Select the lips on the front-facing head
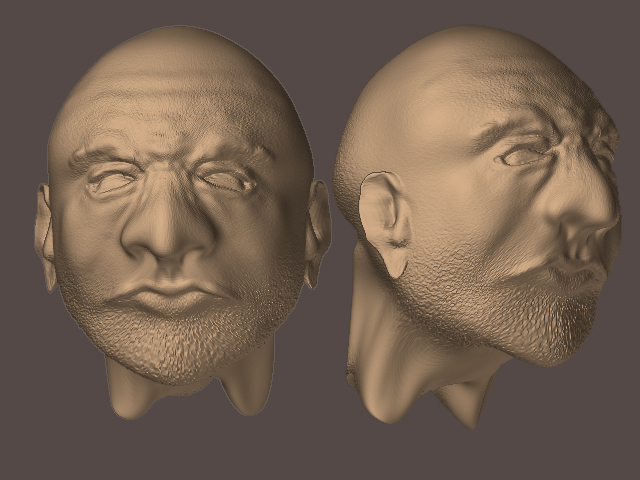640x480 pixels. coord(168,297)
